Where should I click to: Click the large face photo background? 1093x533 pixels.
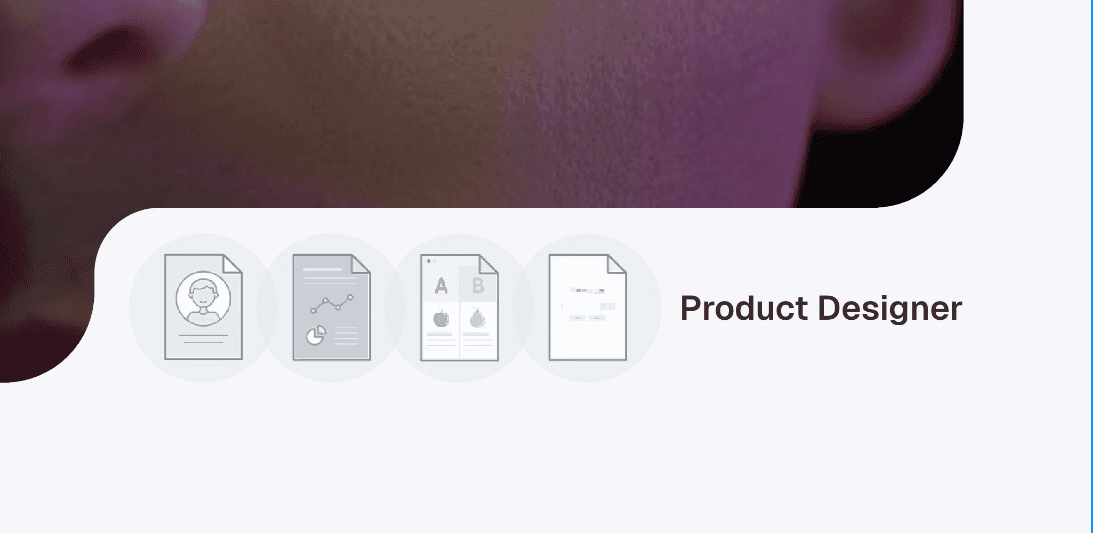pos(481,105)
